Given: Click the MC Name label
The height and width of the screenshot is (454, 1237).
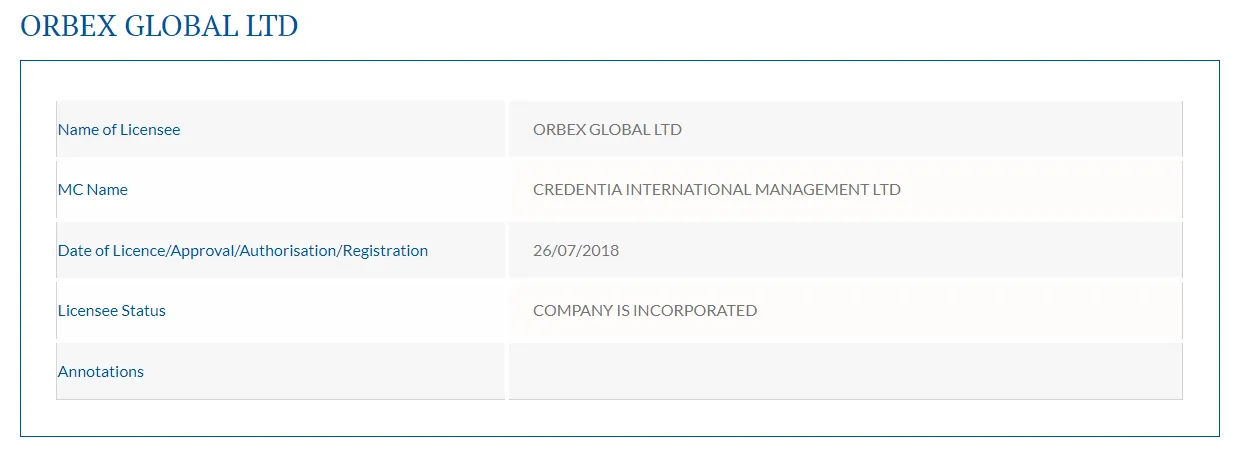Looking at the screenshot, I should tap(93, 190).
